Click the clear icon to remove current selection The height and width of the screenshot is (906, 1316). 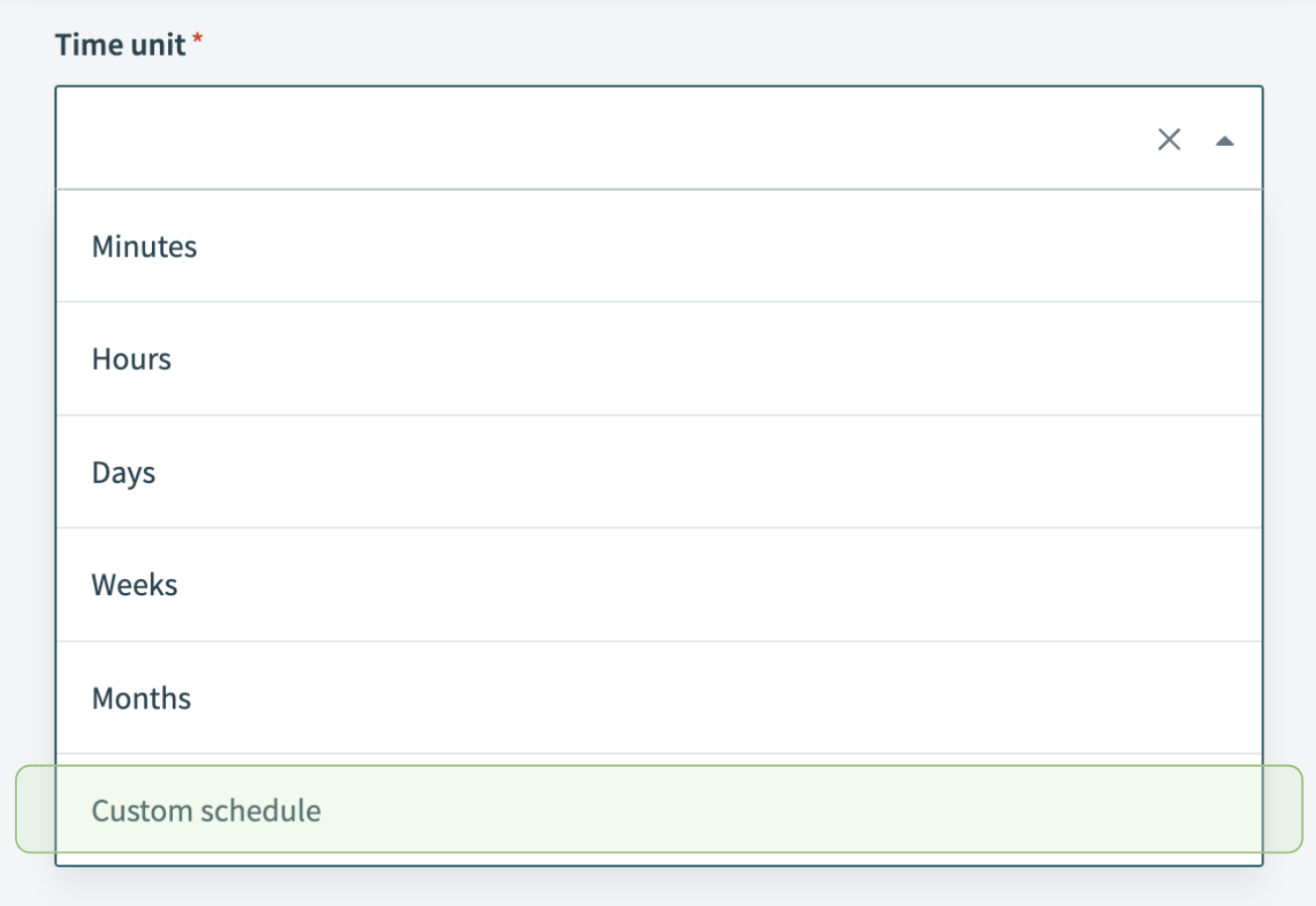point(1169,139)
